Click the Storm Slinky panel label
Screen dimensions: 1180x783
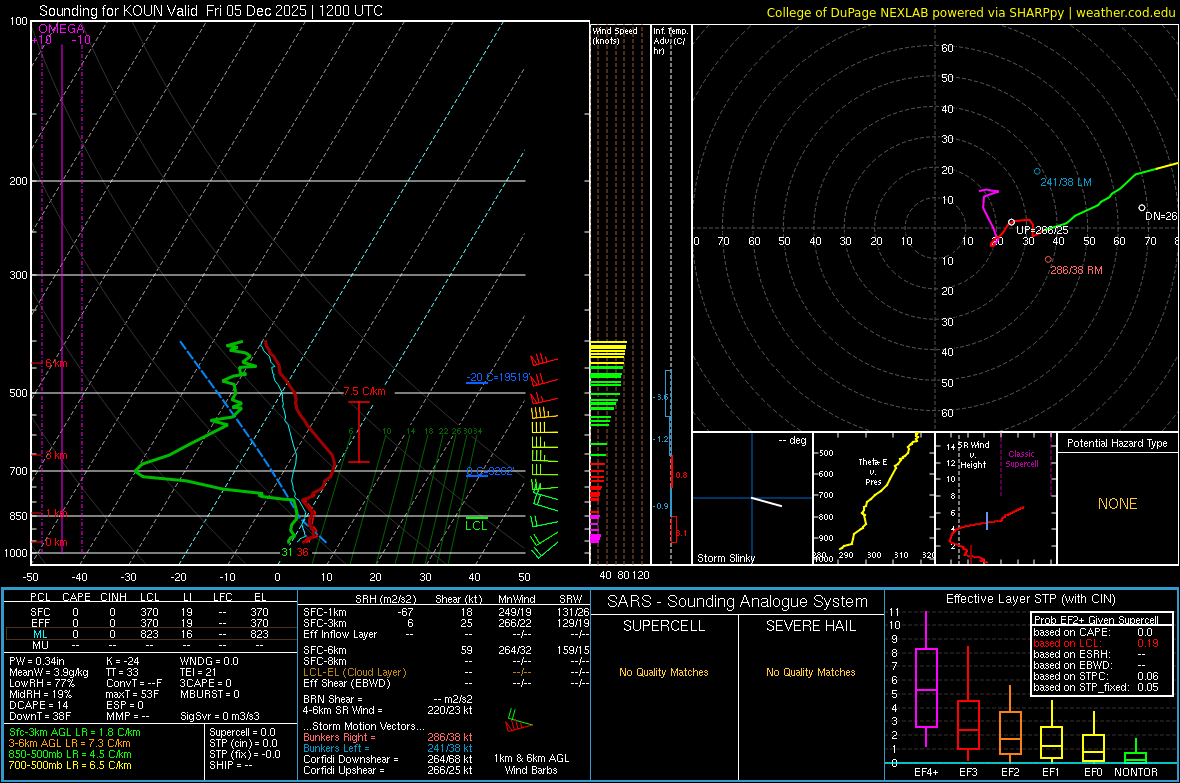(x=725, y=558)
